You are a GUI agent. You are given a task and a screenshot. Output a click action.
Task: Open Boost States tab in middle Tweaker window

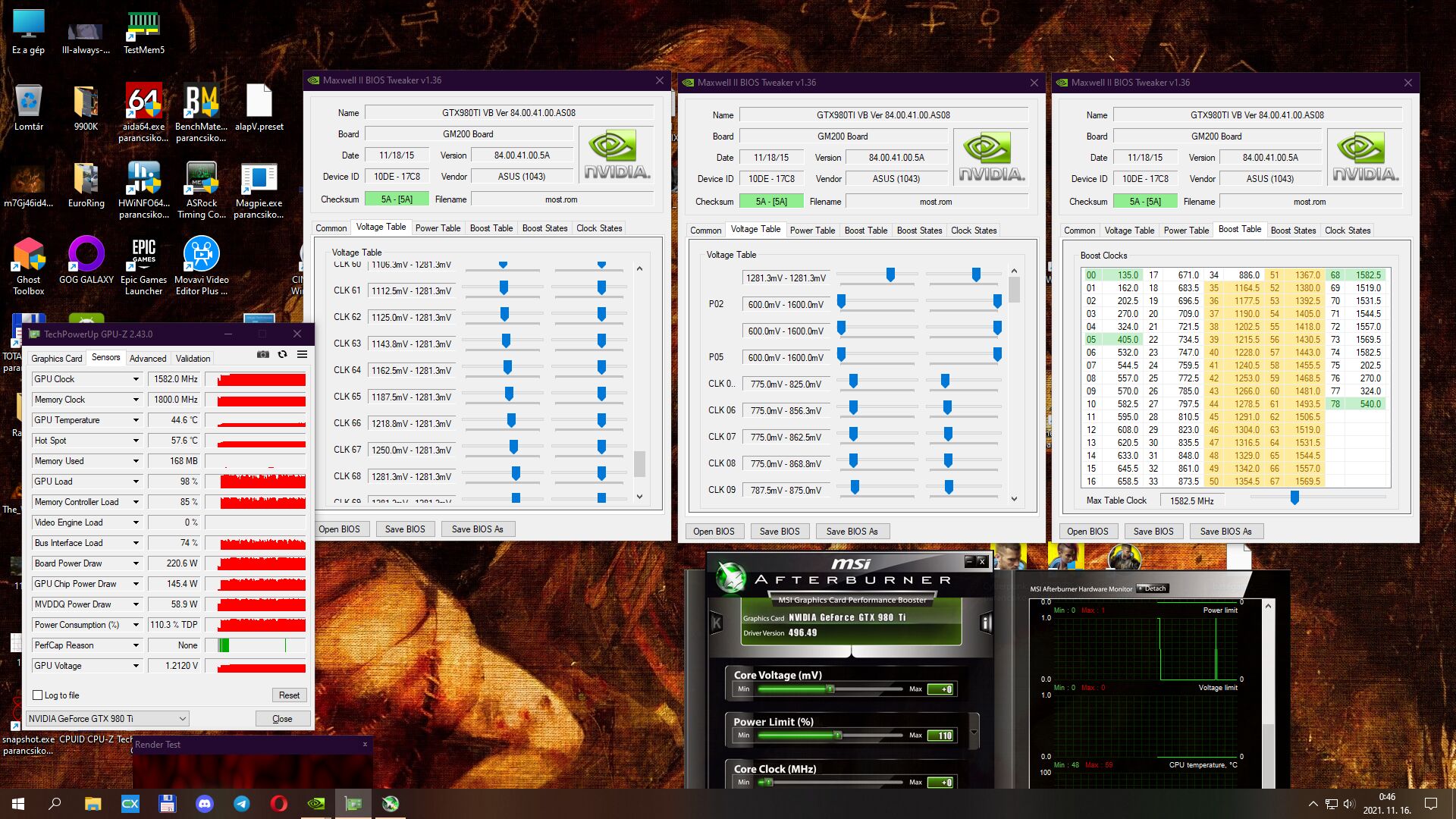point(919,231)
